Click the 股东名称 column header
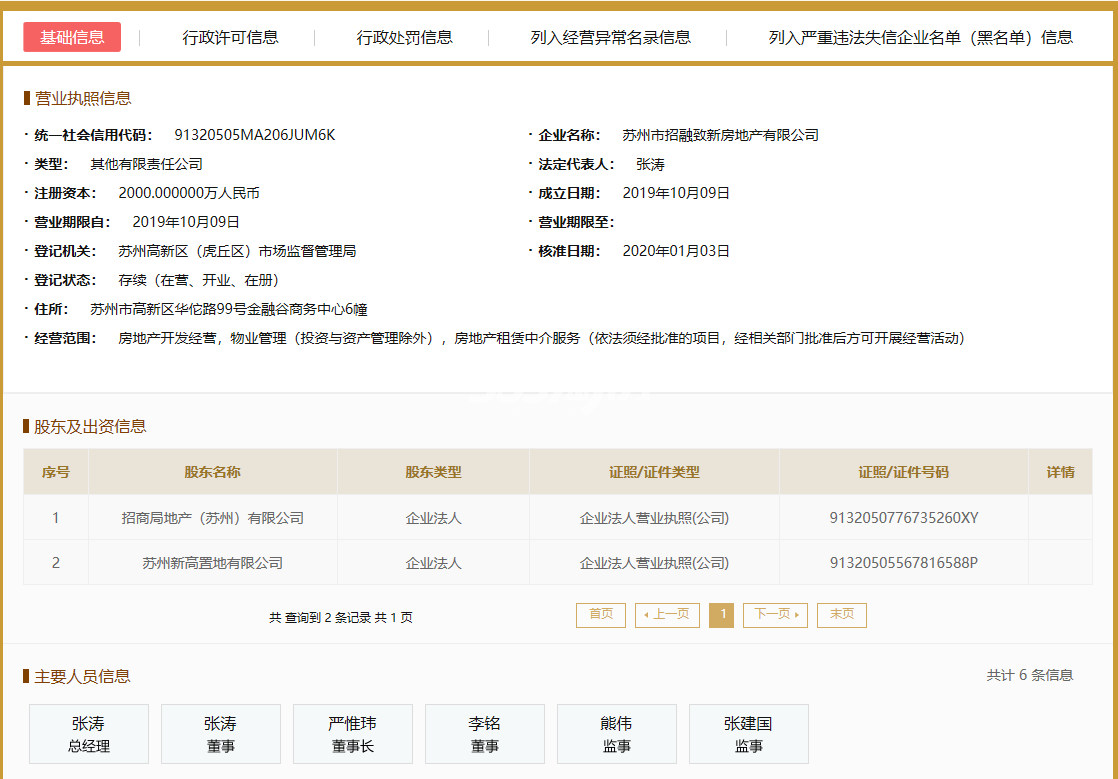The height and width of the screenshot is (779, 1118). [x=212, y=472]
